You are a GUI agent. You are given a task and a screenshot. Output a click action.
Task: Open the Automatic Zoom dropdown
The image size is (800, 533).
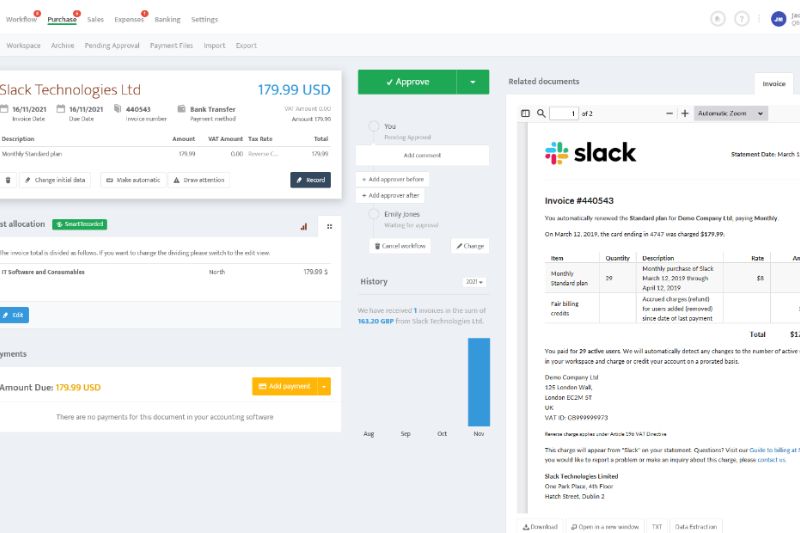(731, 113)
